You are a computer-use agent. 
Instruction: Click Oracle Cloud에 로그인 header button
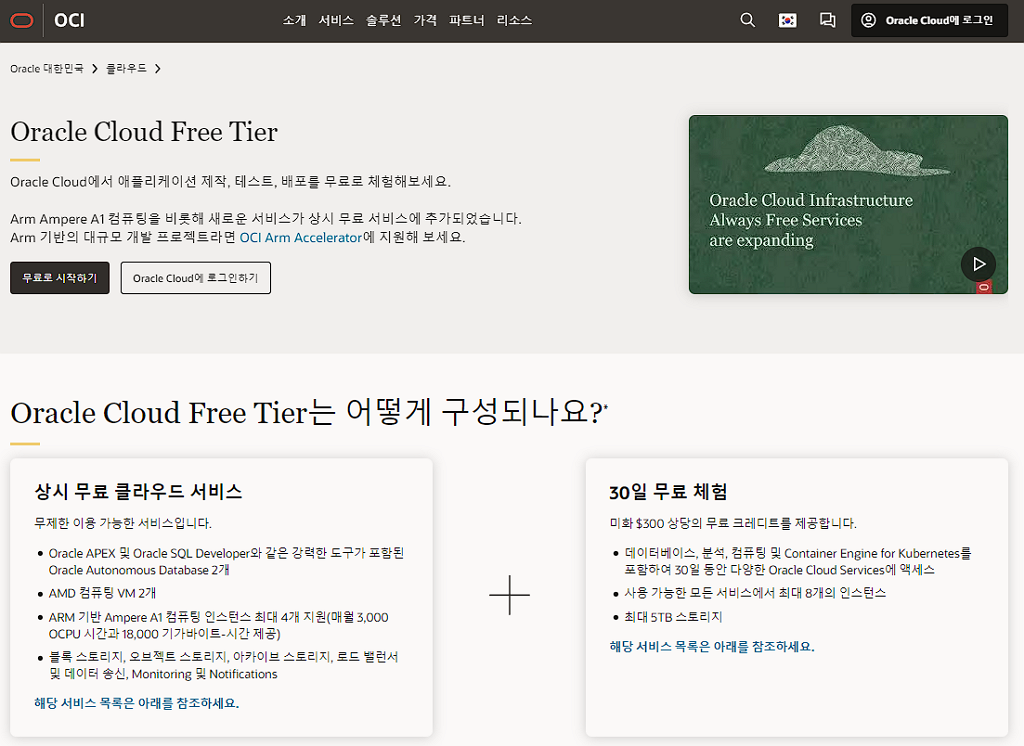coord(929,20)
